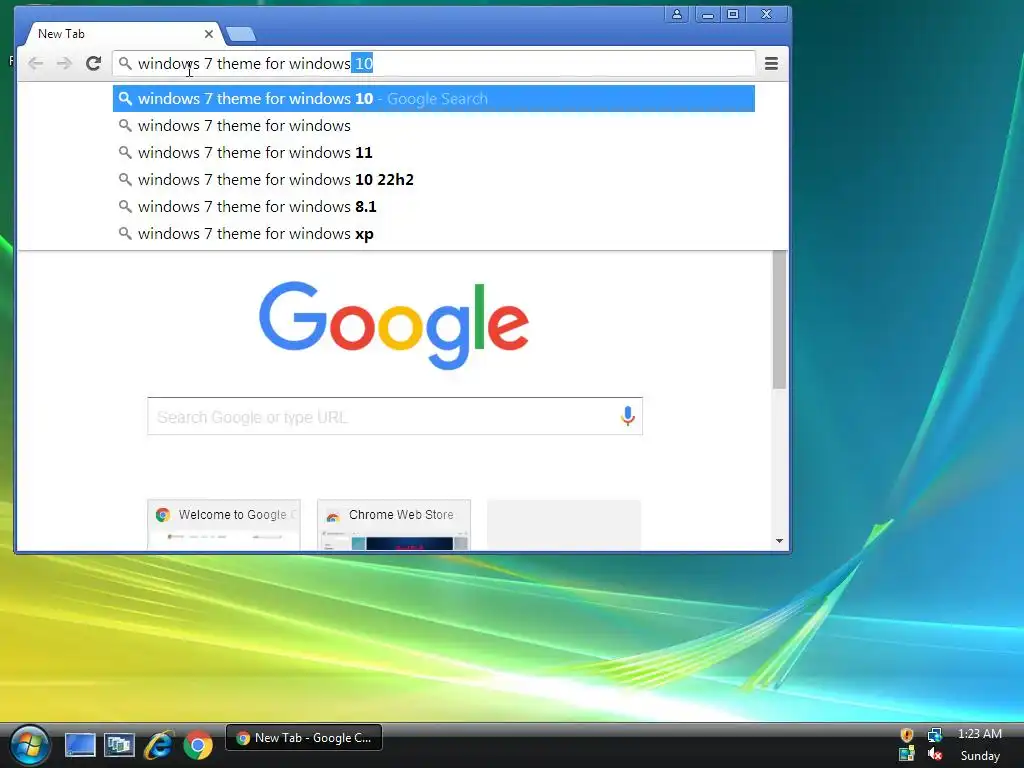
Task: Choose suggestion 'windows 7 theme for windows 10' Google Search
Action: [x=434, y=99]
